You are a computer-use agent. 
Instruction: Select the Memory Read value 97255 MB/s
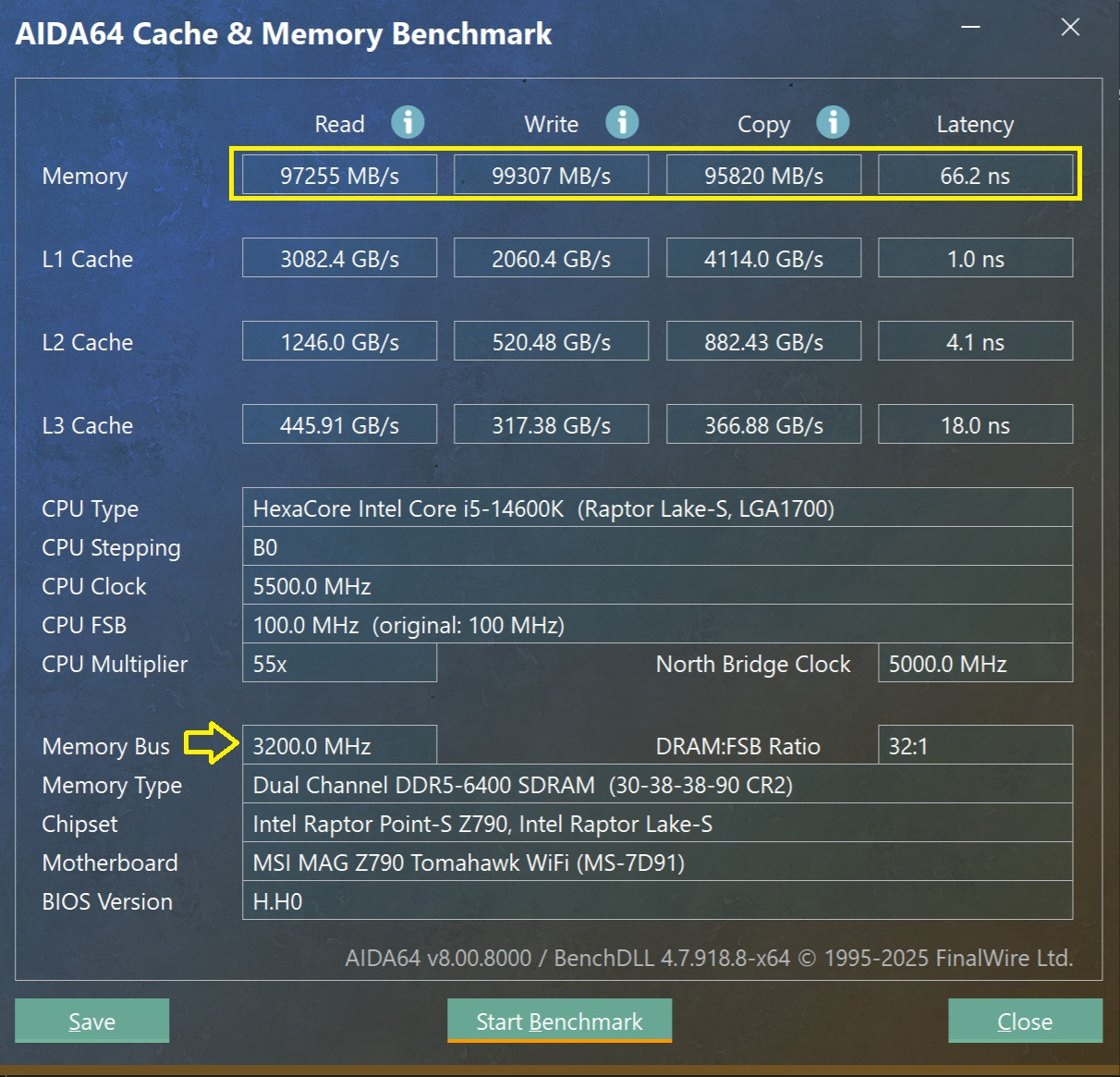tap(339, 175)
